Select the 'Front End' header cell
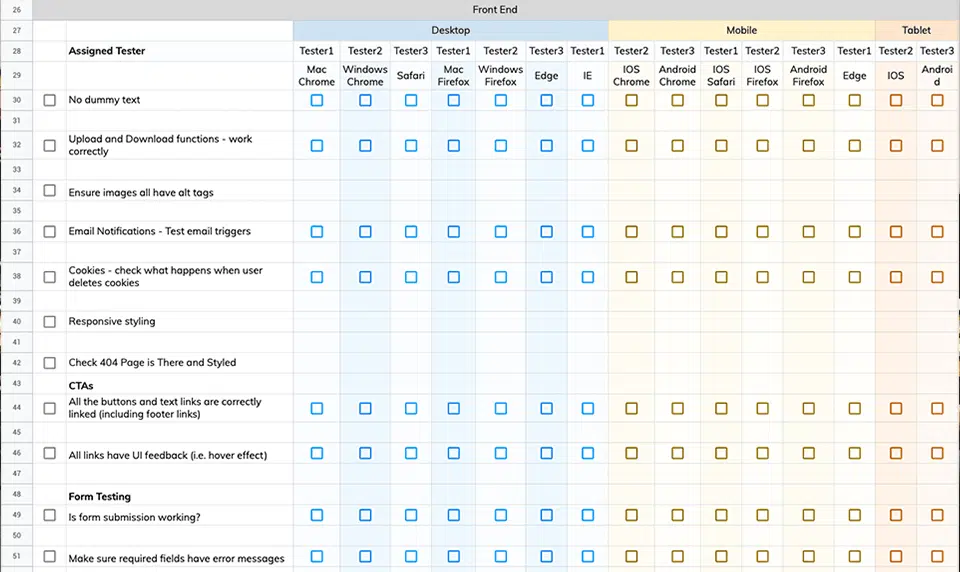The image size is (960, 572). click(x=495, y=10)
